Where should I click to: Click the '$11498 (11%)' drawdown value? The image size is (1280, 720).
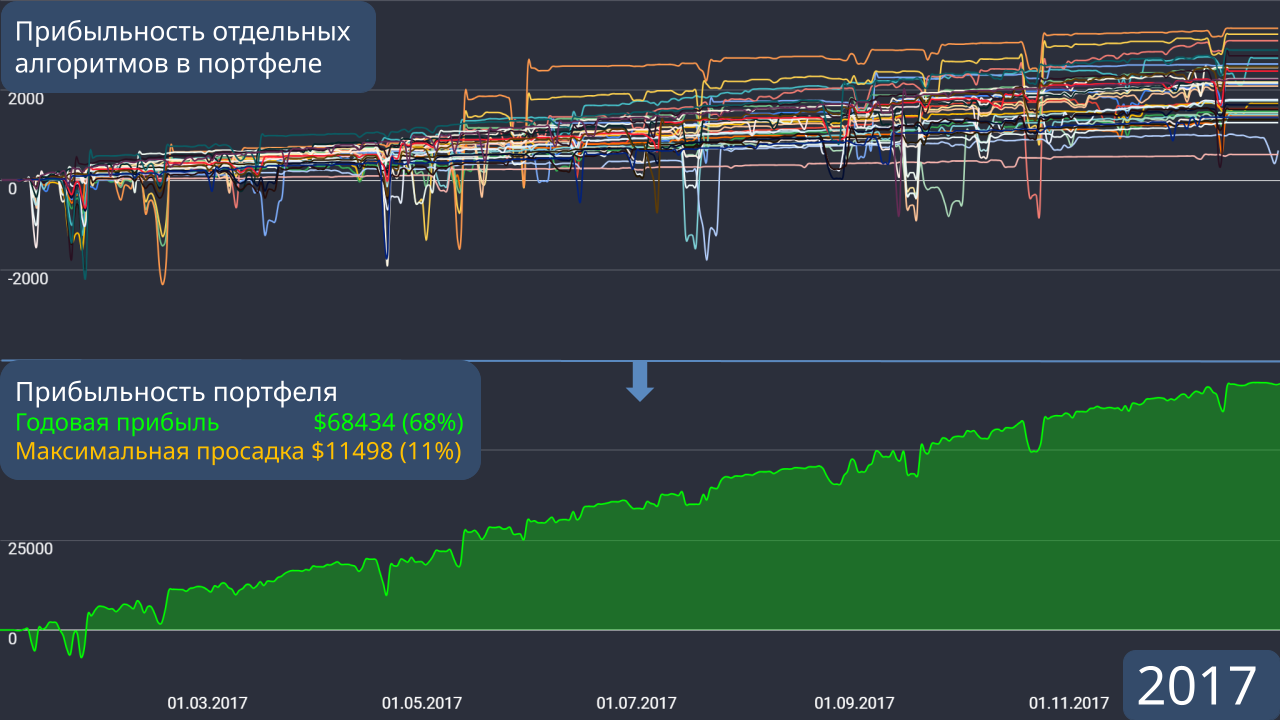pyautogui.click(x=386, y=451)
